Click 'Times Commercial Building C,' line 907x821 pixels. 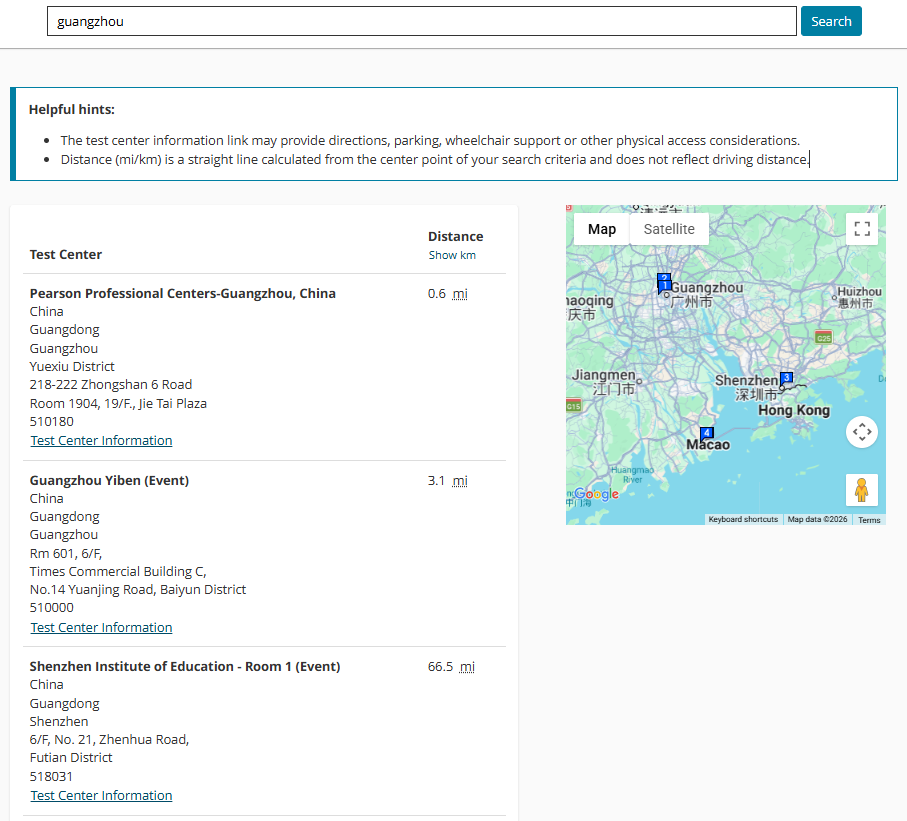click(x=118, y=572)
